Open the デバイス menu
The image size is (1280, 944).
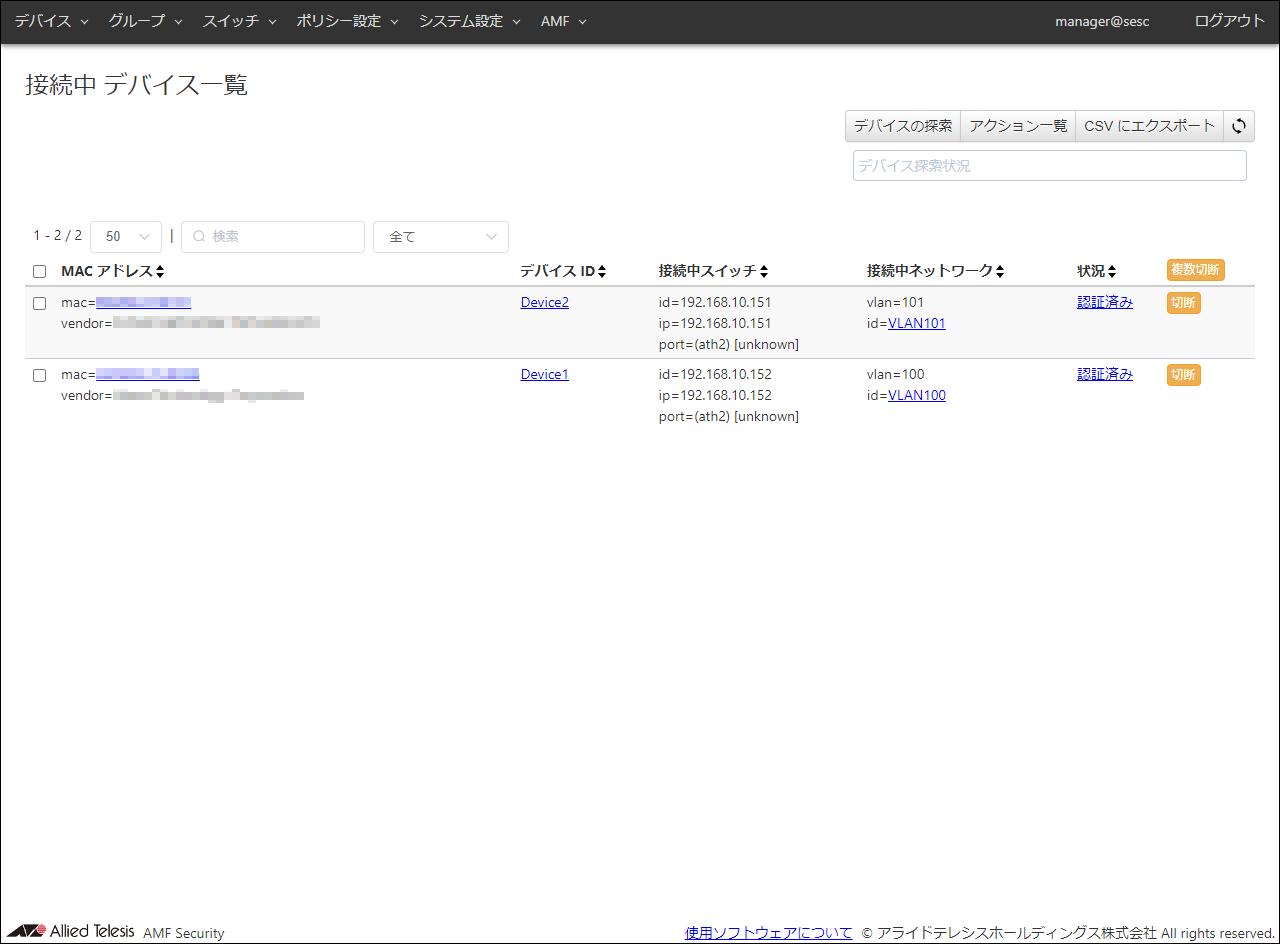(51, 21)
